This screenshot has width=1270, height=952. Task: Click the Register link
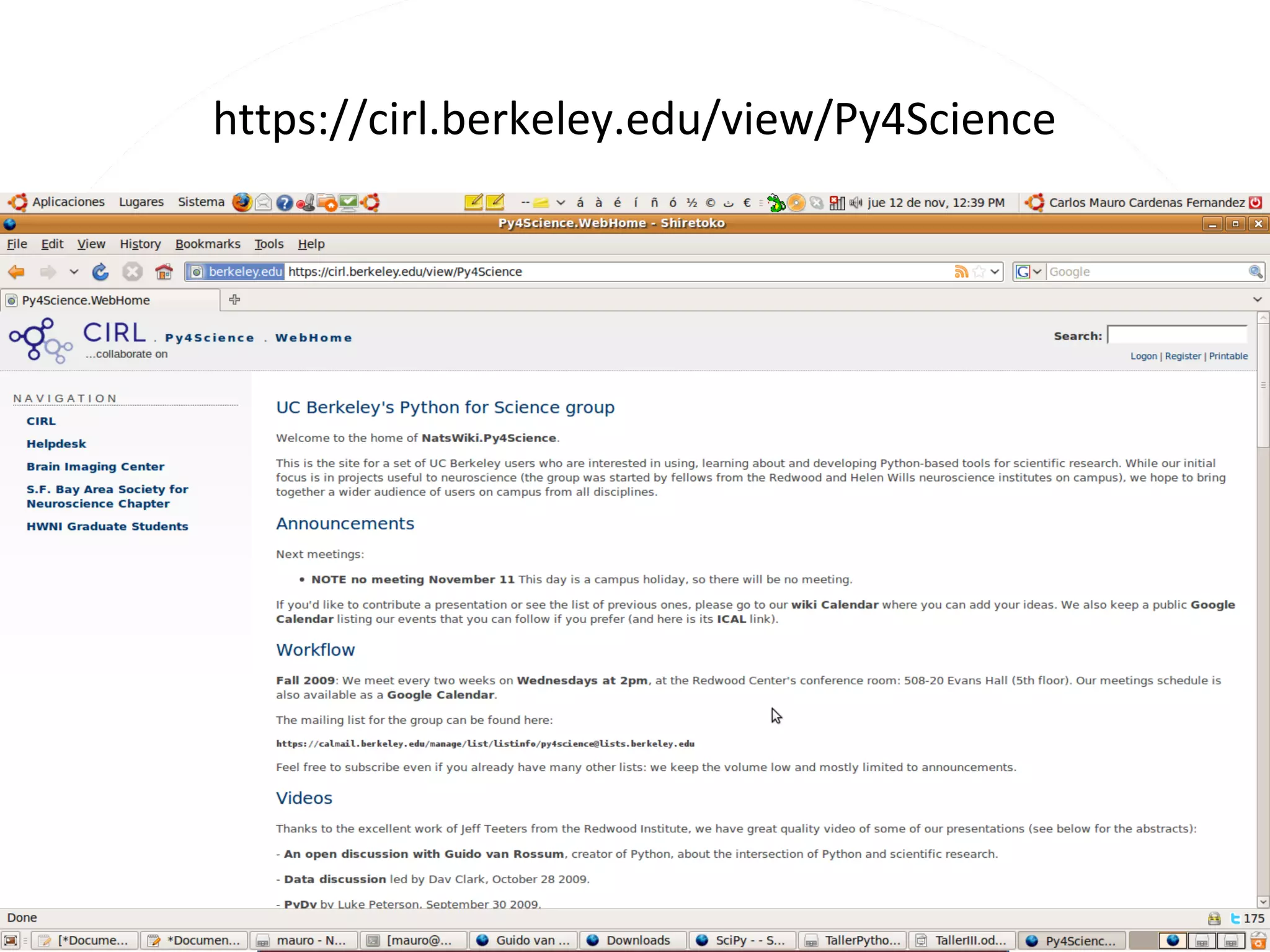[1183, 356]
